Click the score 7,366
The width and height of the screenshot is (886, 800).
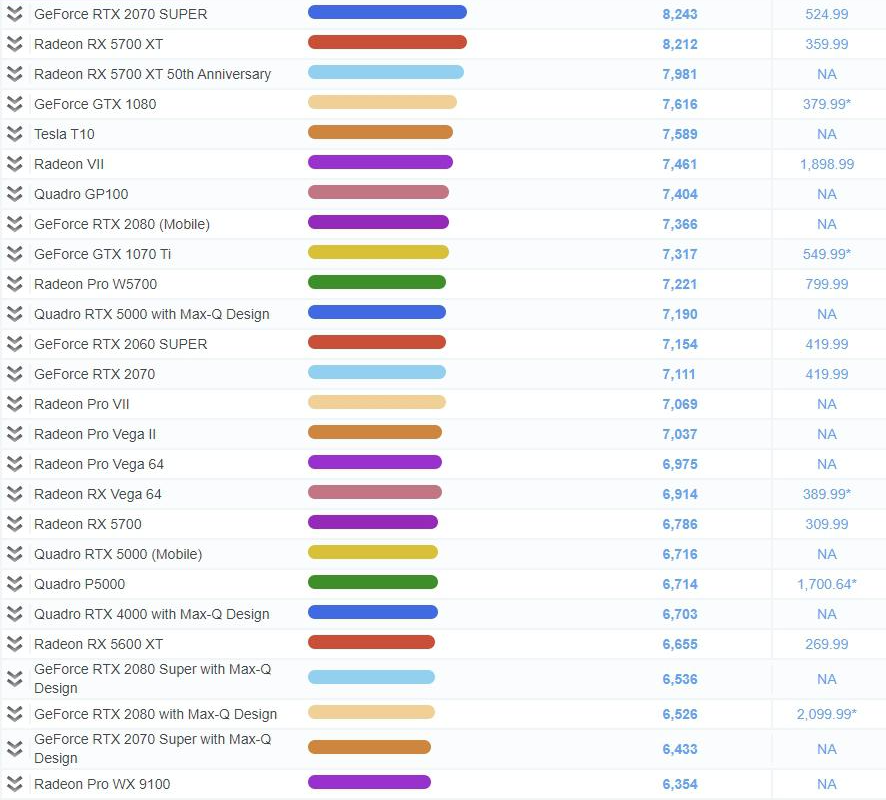(x=680, y=224)
